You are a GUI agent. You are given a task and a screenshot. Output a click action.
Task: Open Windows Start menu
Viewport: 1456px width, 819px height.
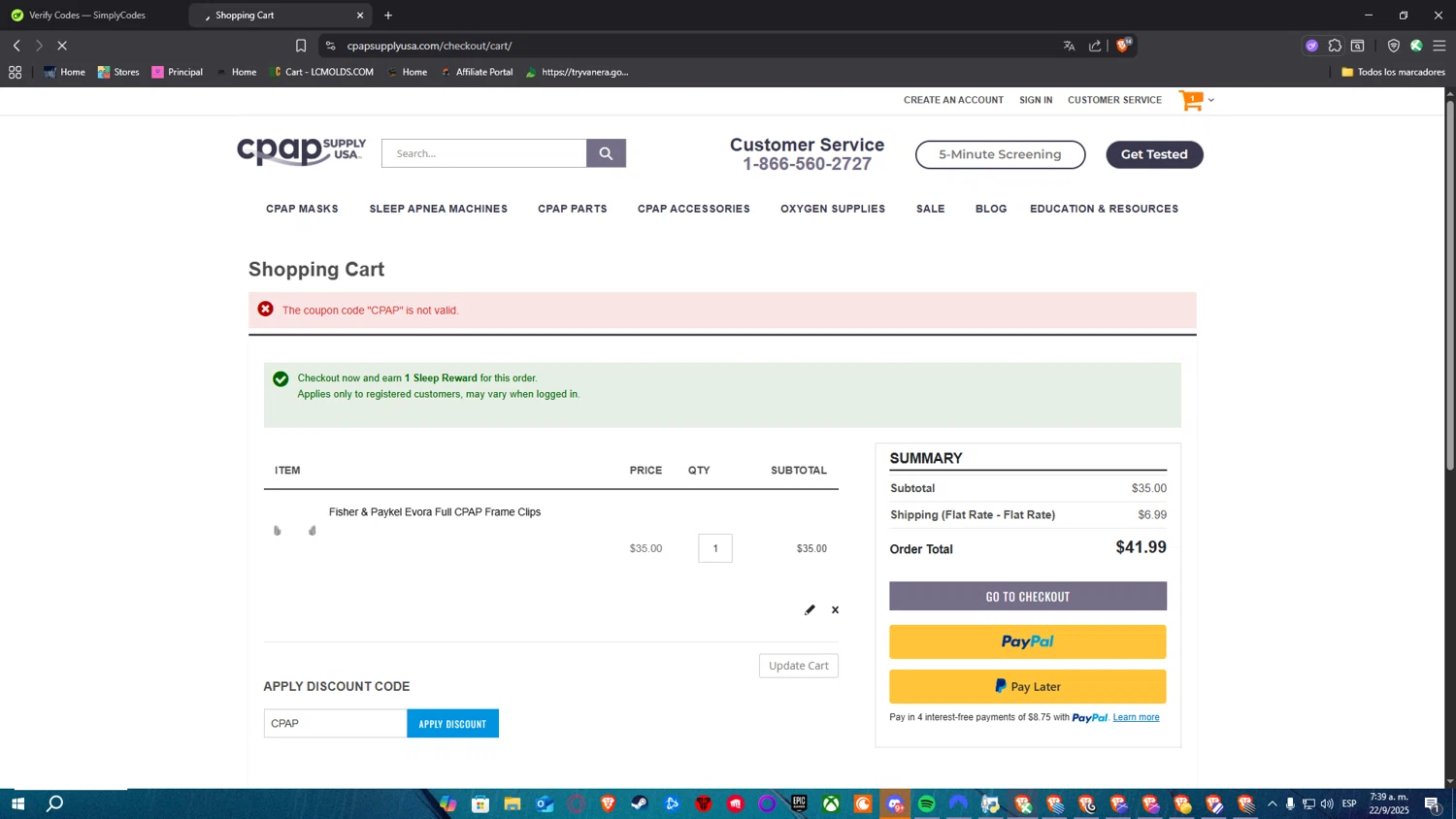(x=17, y=803)
